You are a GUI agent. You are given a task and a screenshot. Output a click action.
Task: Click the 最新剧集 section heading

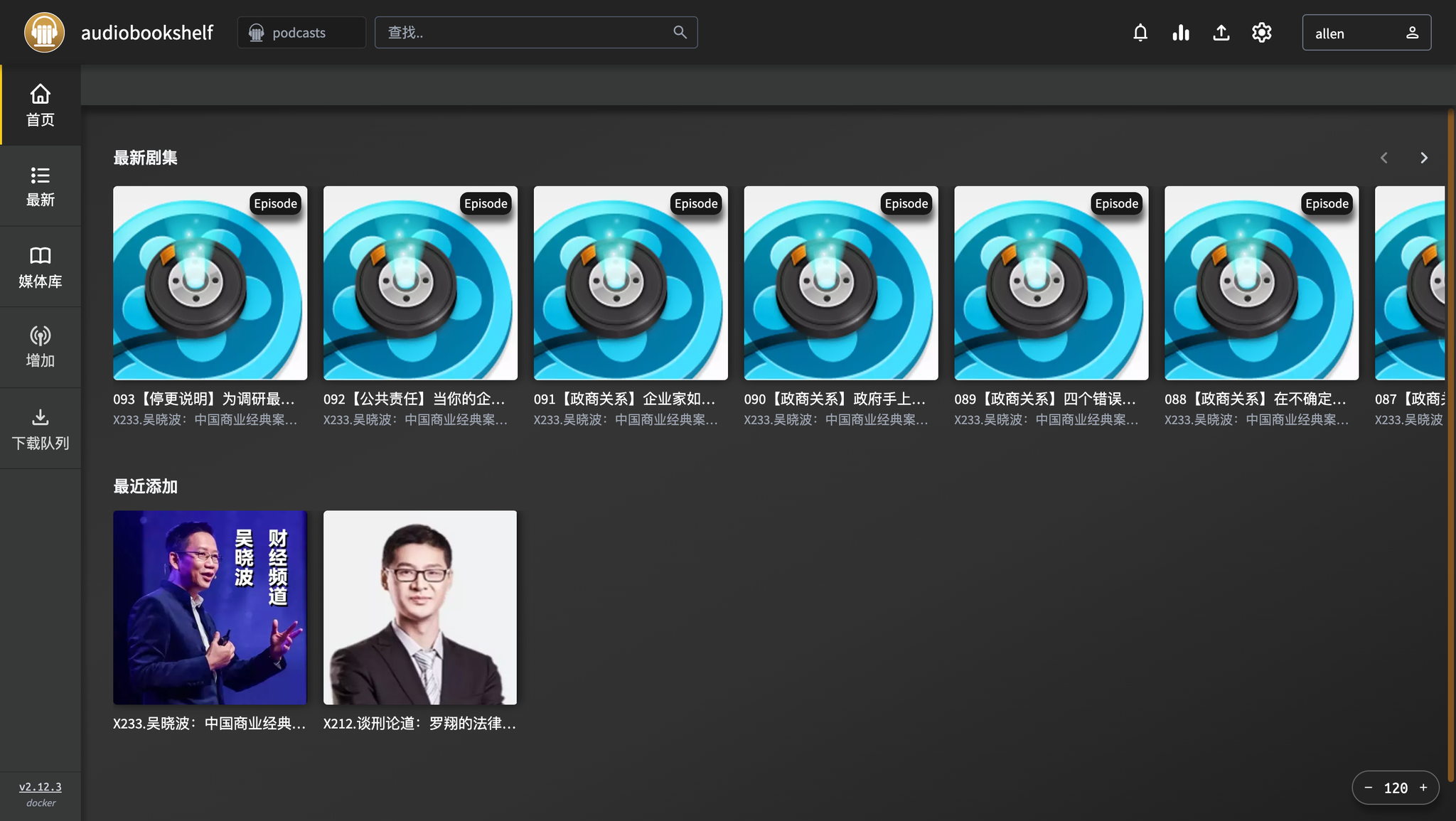point(145,158)
